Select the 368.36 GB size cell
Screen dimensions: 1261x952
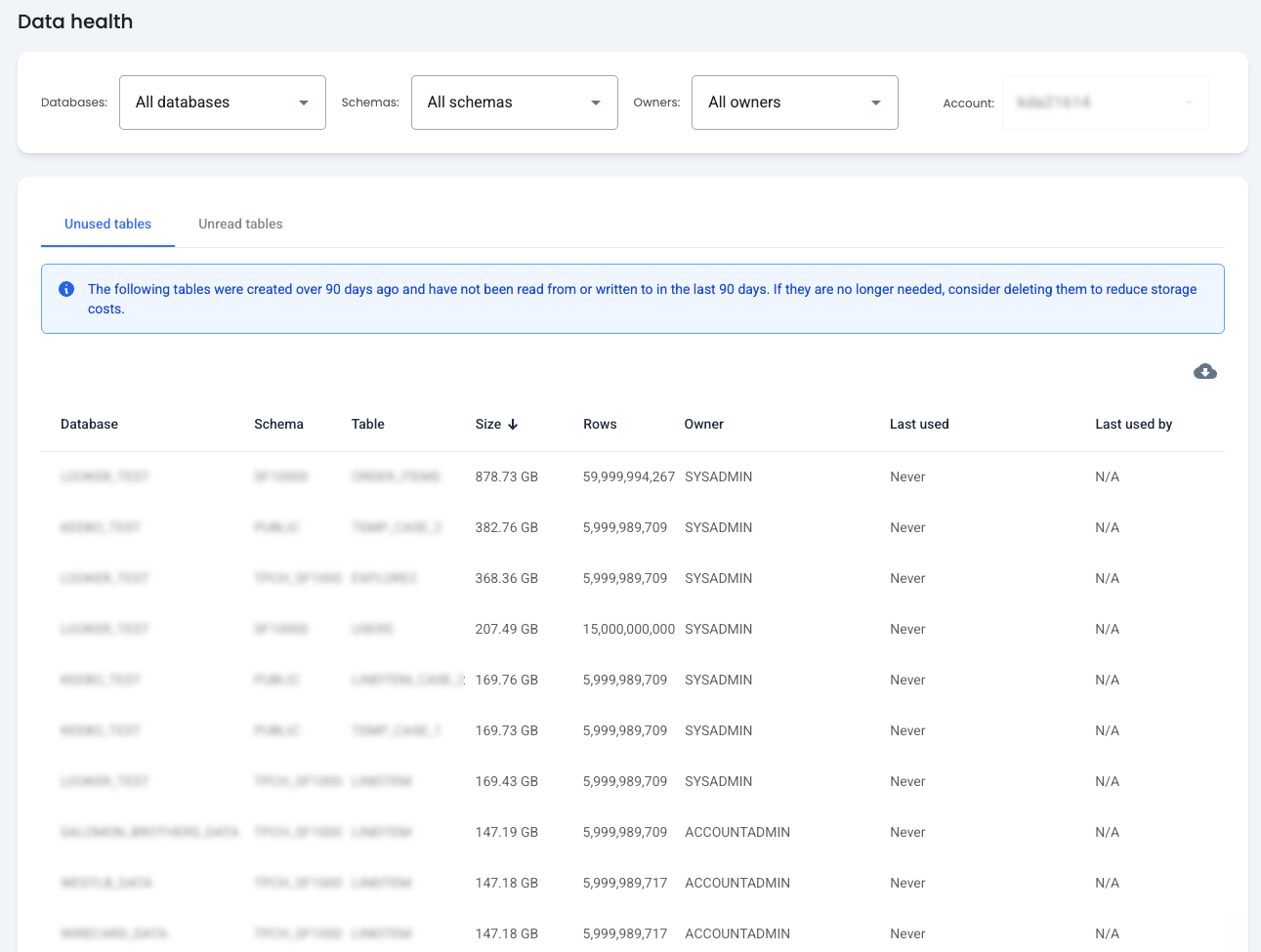(x=507, y=578)
